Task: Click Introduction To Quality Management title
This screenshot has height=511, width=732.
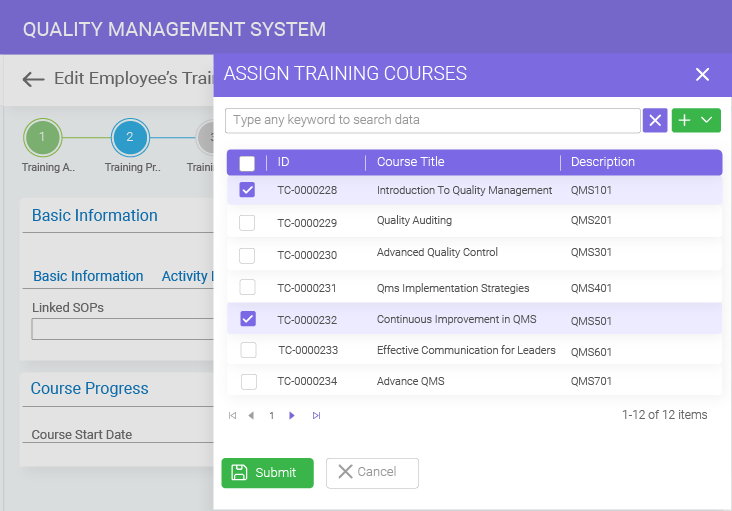Action: (x=465, y=190)
